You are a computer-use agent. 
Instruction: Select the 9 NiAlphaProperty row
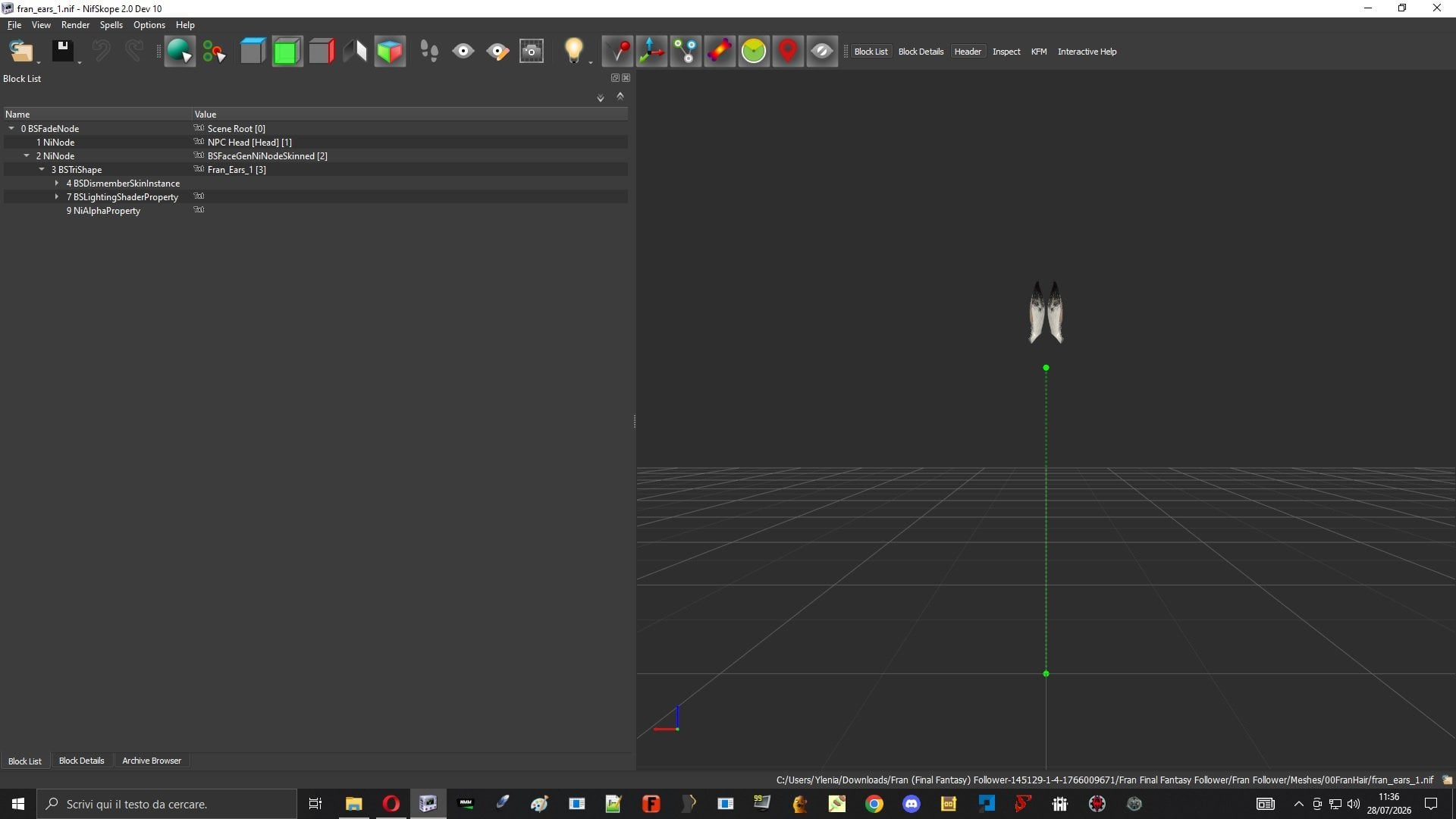[315, 211]
